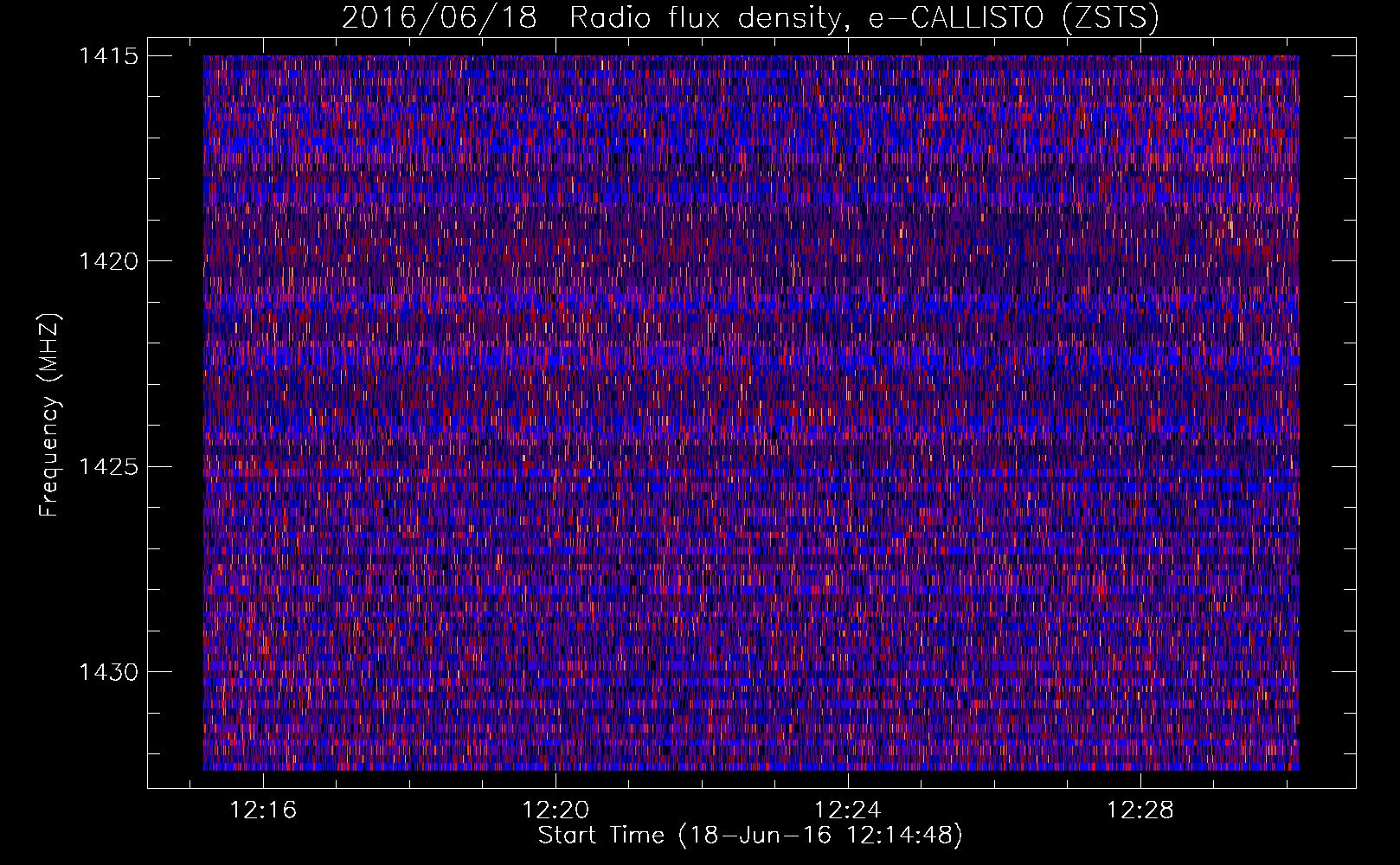
Task: Click the 12:16 time tick label
Action: (263, 810)
